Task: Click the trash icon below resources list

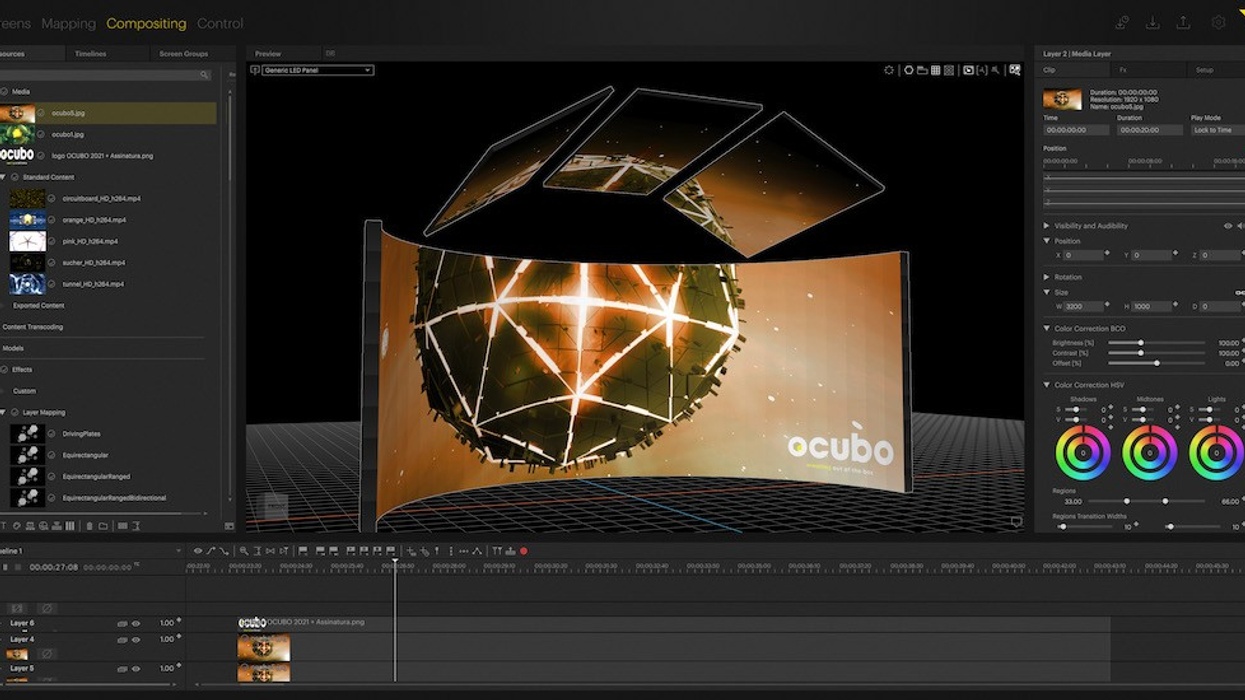Action: [89, 526]
